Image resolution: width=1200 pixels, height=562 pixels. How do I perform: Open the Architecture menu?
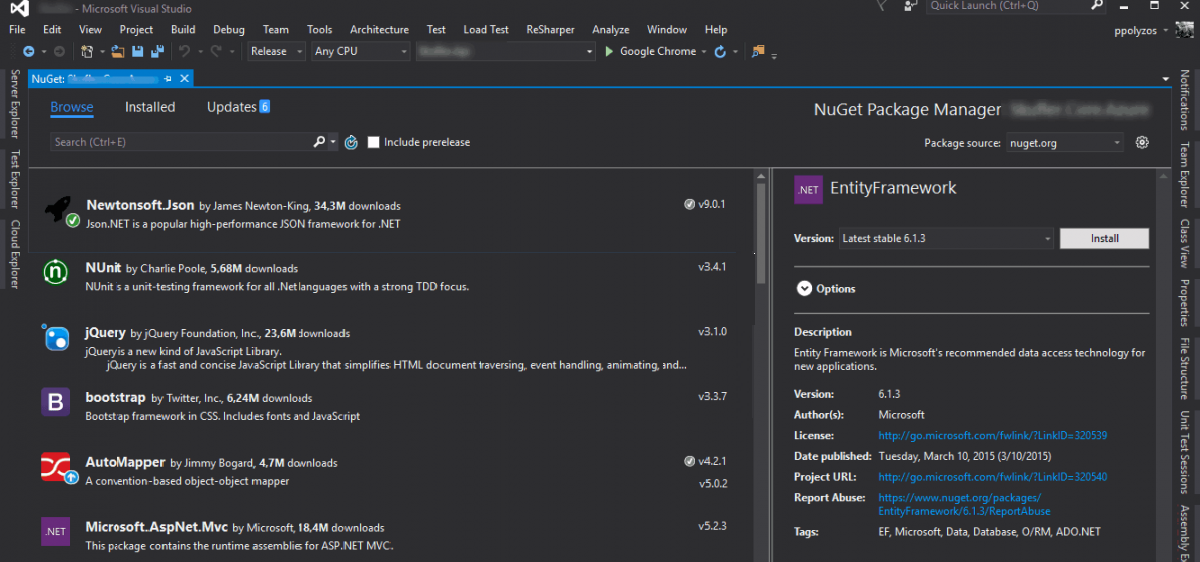[x=379, y=30]
